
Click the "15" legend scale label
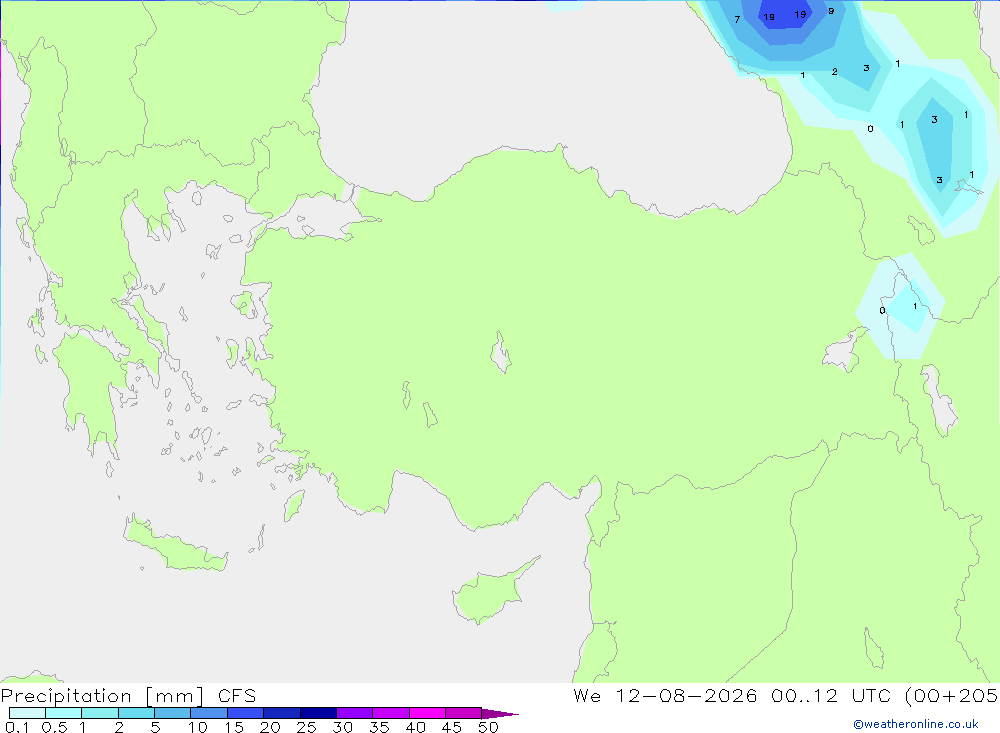[x=234, y=727]
